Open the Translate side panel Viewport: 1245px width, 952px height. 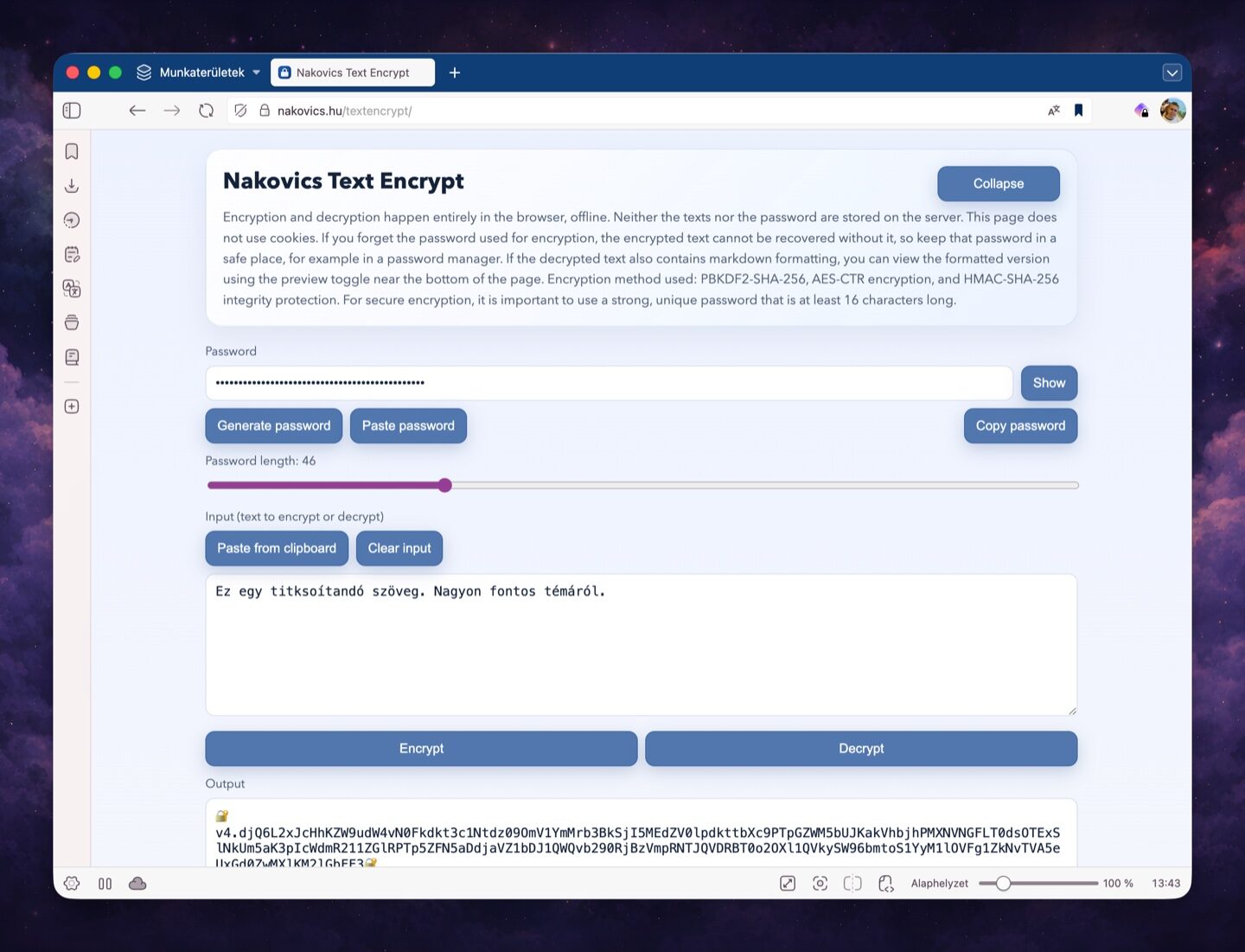click(72, 289)
